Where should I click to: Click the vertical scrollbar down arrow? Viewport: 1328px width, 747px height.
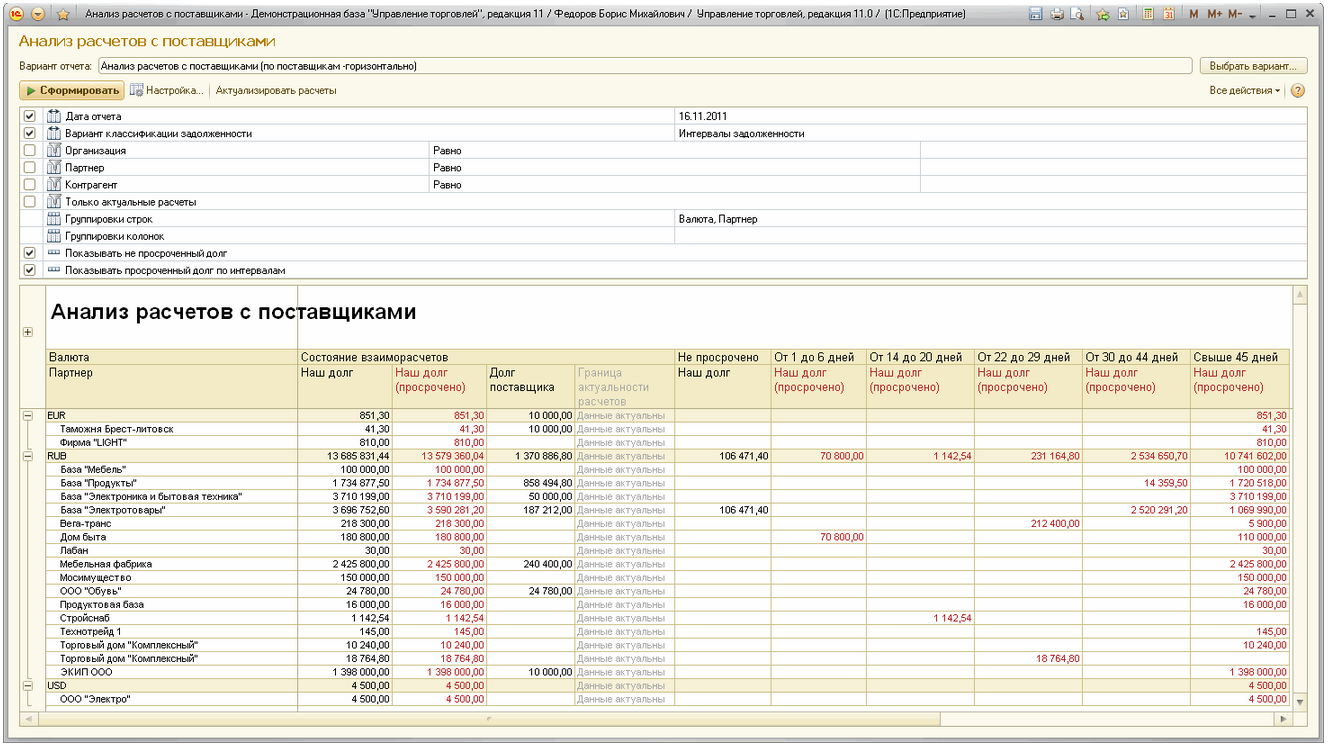click(x=1300, y=702)
